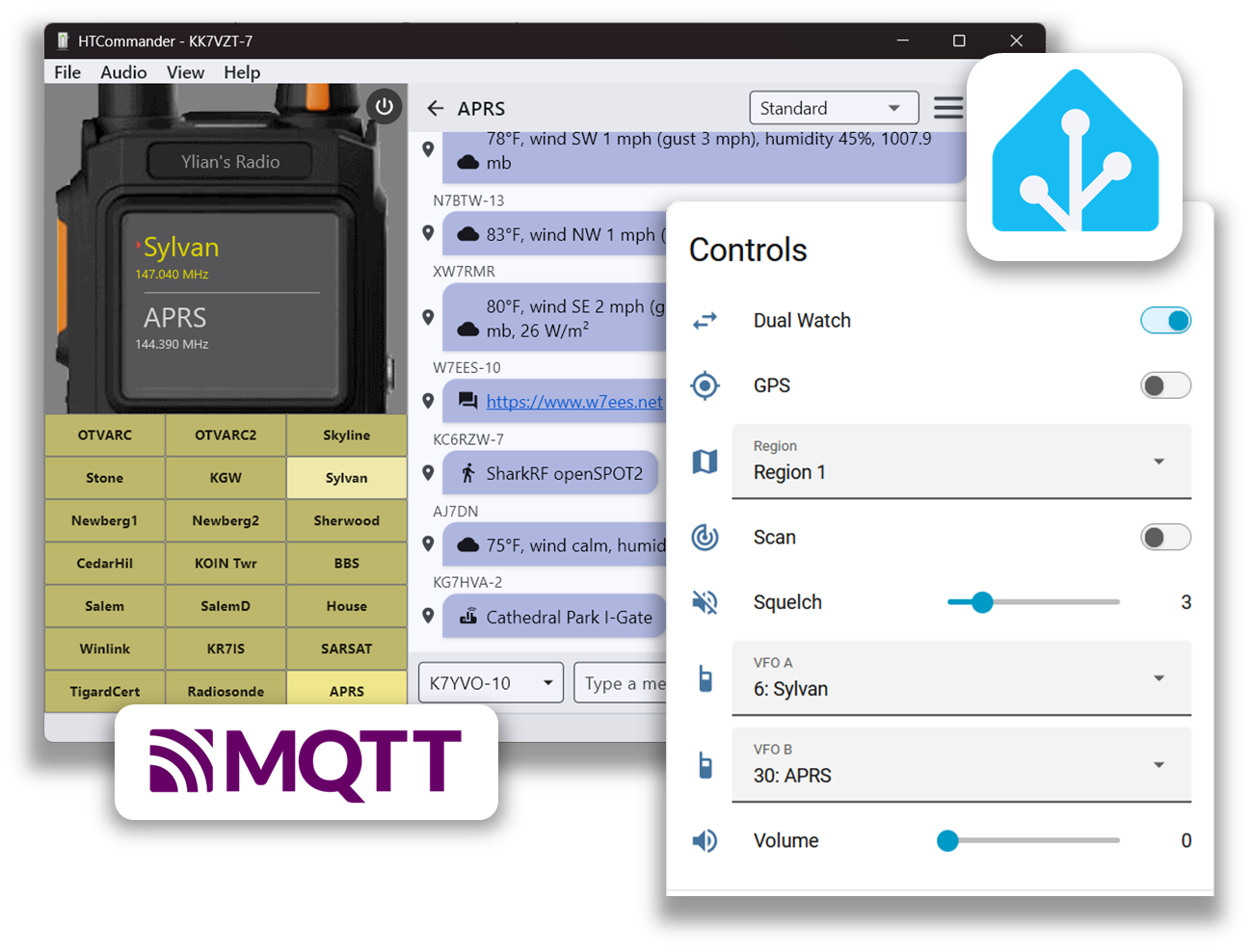Select the OTVARC2 channel button
1251x952 pixels.
pos(226,436)
